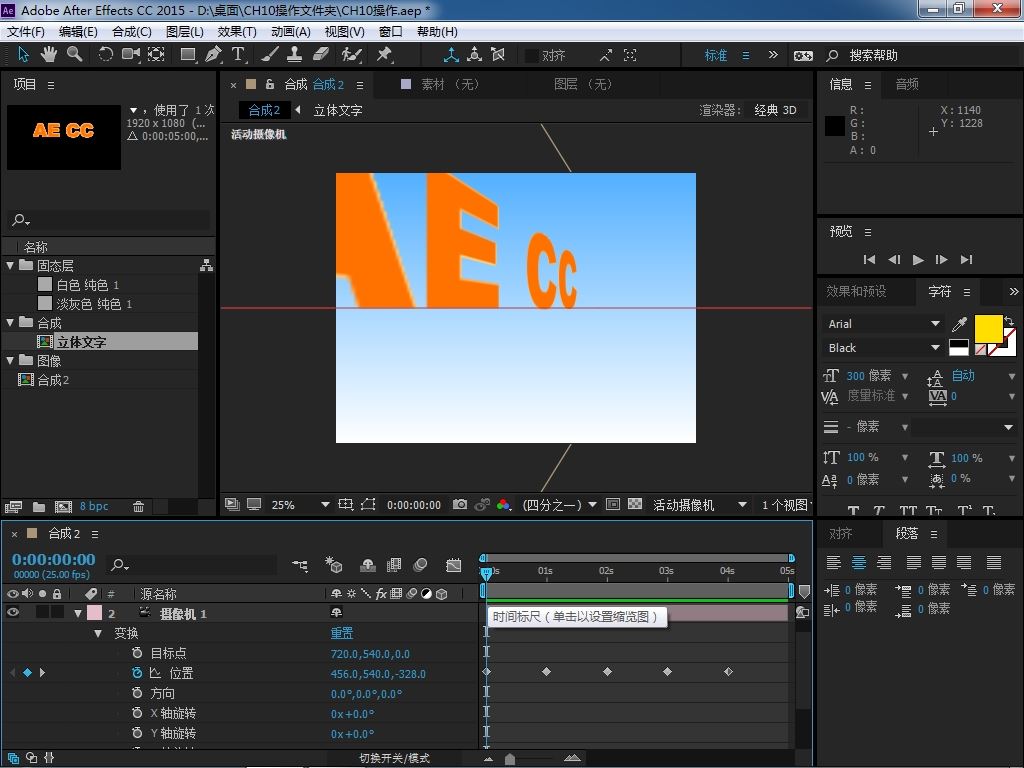Select the Brush tool

pyautogui.click(x=270, y=55)
